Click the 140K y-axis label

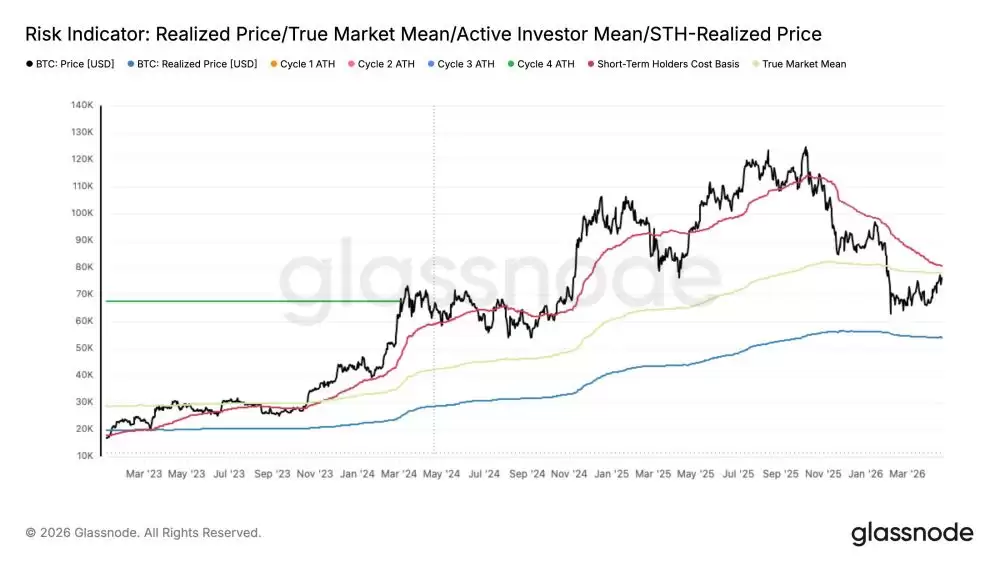[82, 105]
